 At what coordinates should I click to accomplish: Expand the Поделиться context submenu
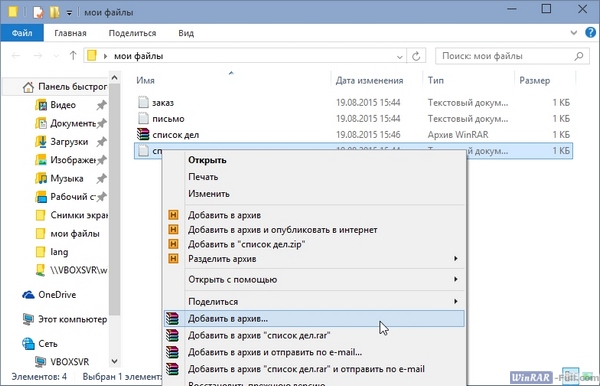point(456,301)
